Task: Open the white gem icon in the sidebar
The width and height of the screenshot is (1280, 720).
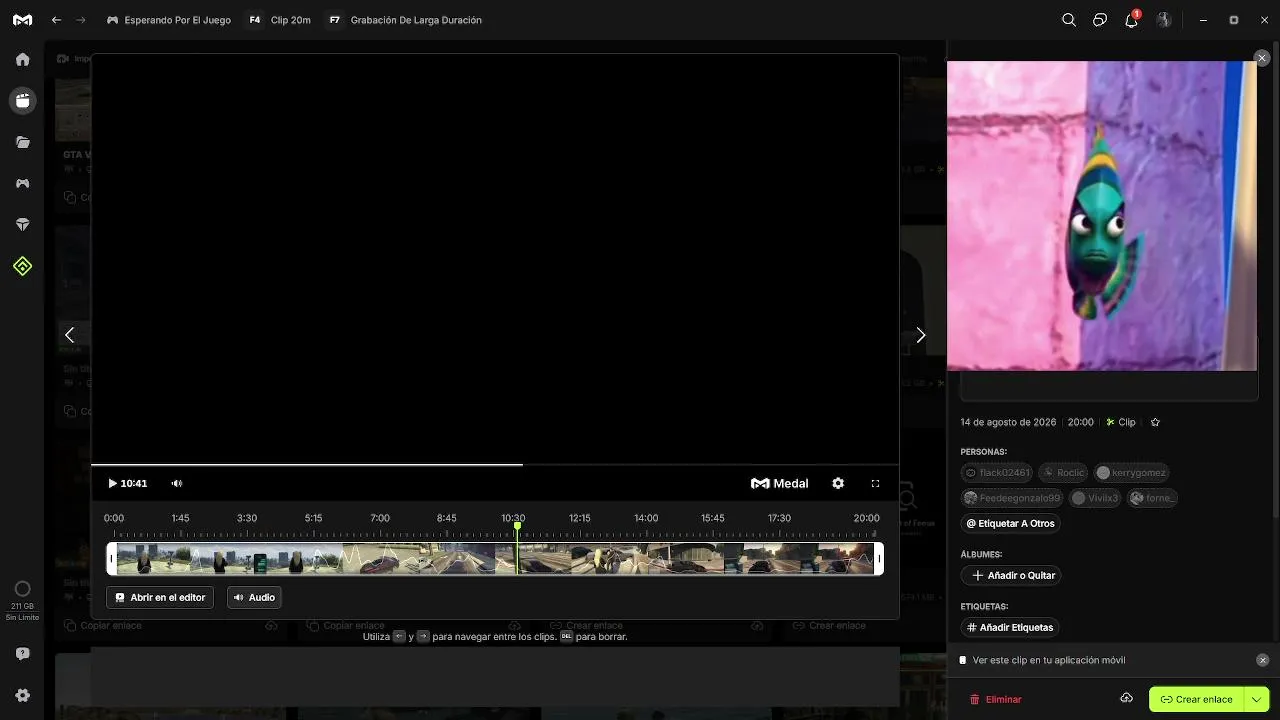Action: 22,225
